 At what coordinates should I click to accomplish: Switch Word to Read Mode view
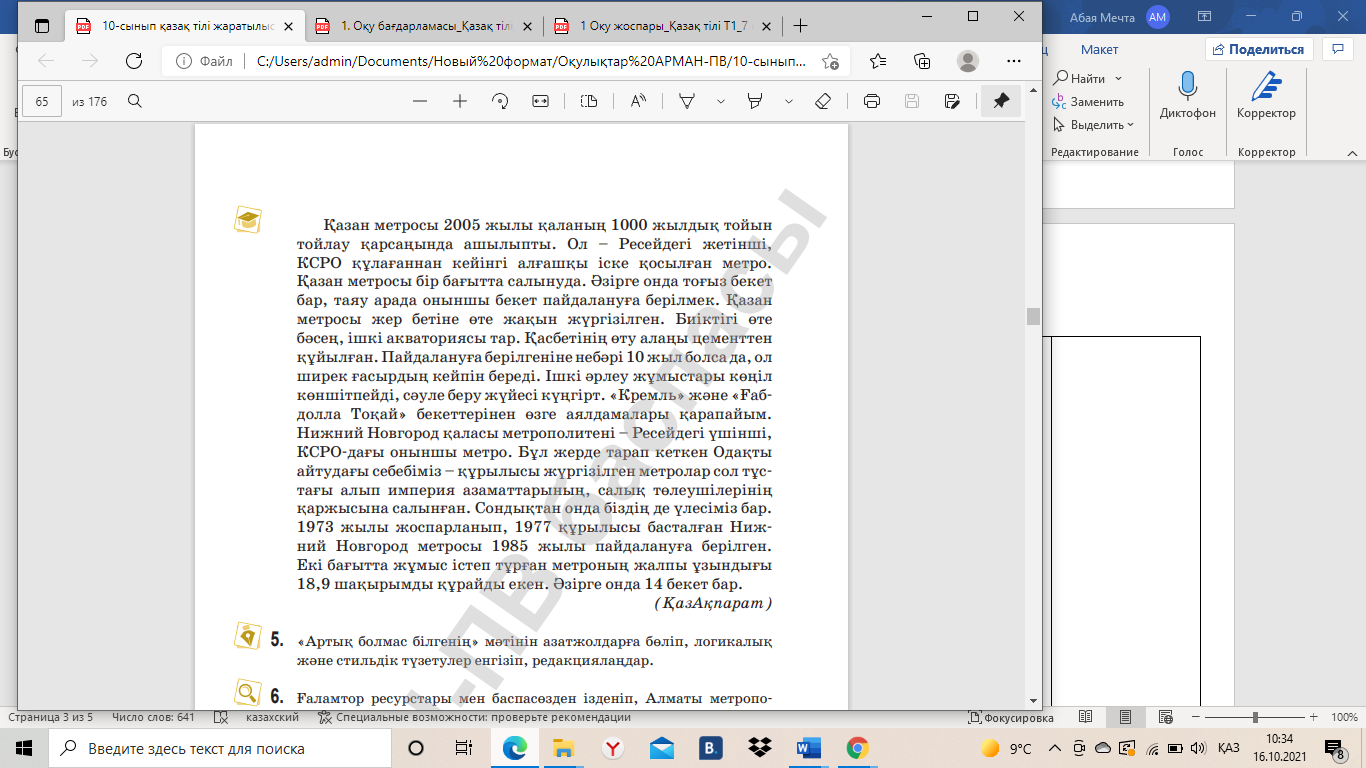(1085, 717)
